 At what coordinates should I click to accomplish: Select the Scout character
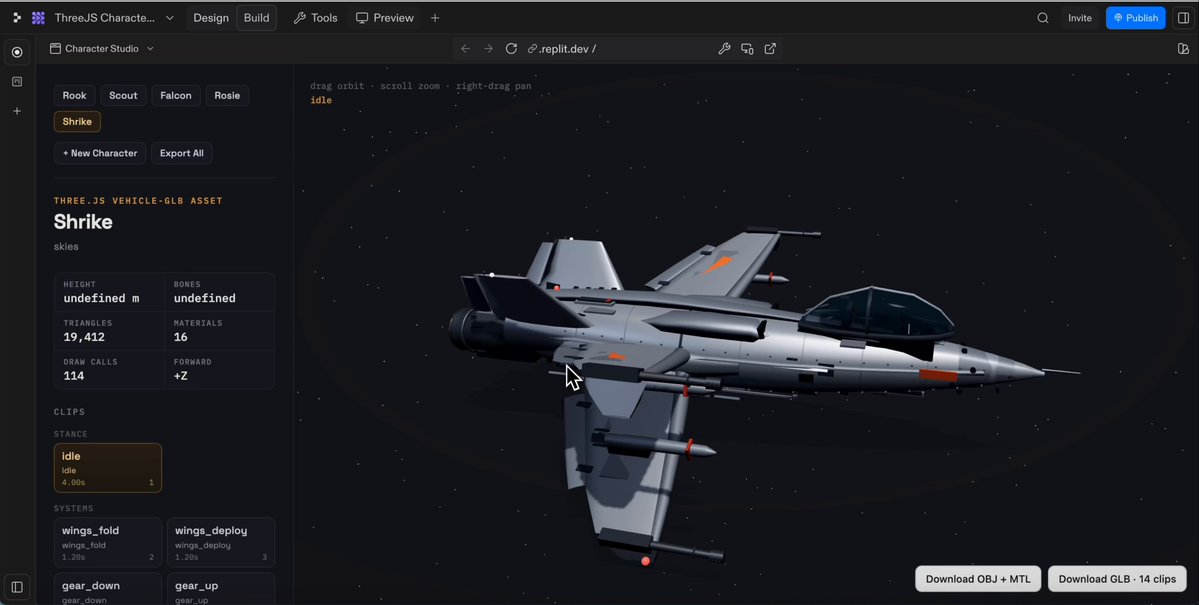123,96
